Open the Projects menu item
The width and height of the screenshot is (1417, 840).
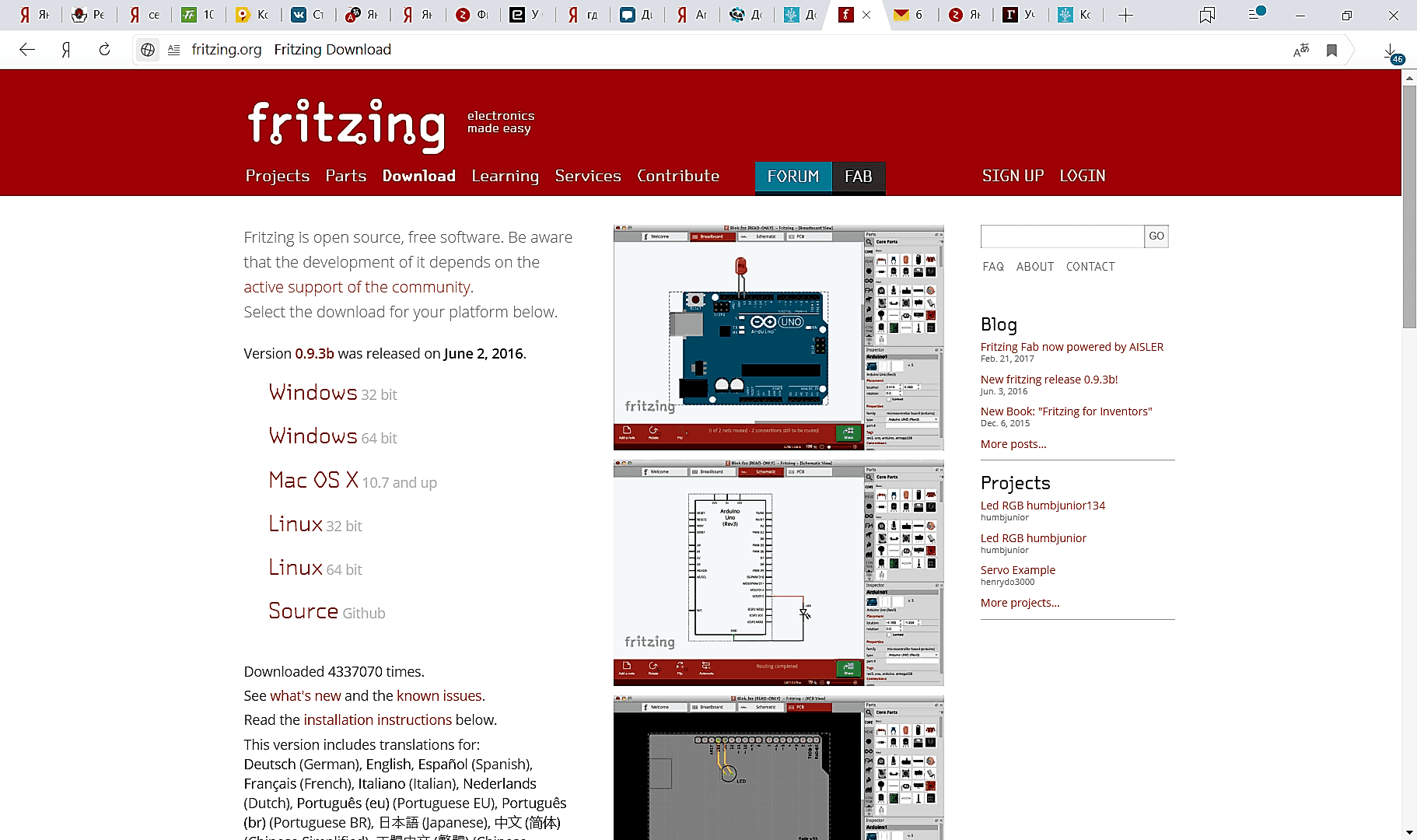tap(277, 176)
